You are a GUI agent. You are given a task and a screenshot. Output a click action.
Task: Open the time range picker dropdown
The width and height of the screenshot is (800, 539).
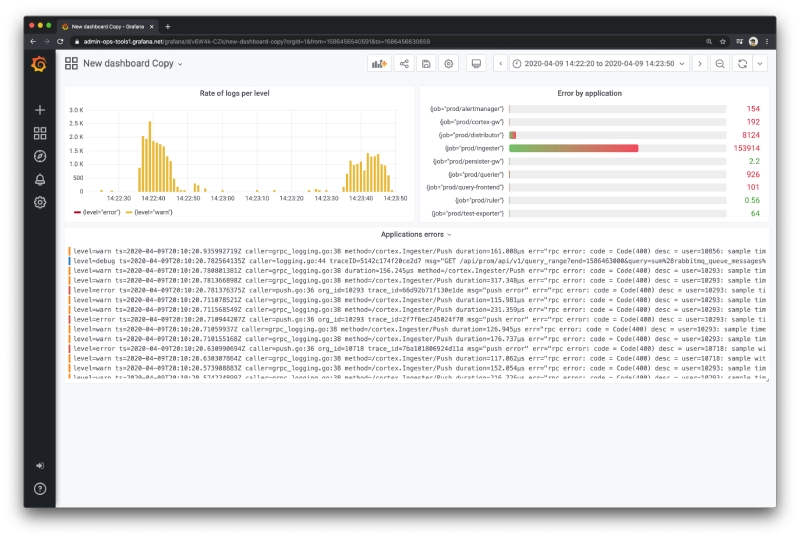(599, 64)
